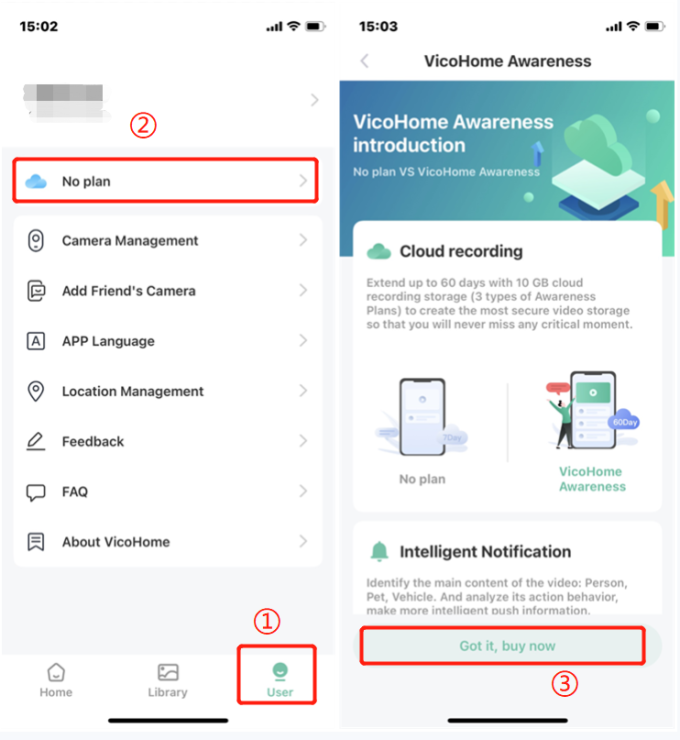Tap the Feedback pencil icon

click(36, 441)
